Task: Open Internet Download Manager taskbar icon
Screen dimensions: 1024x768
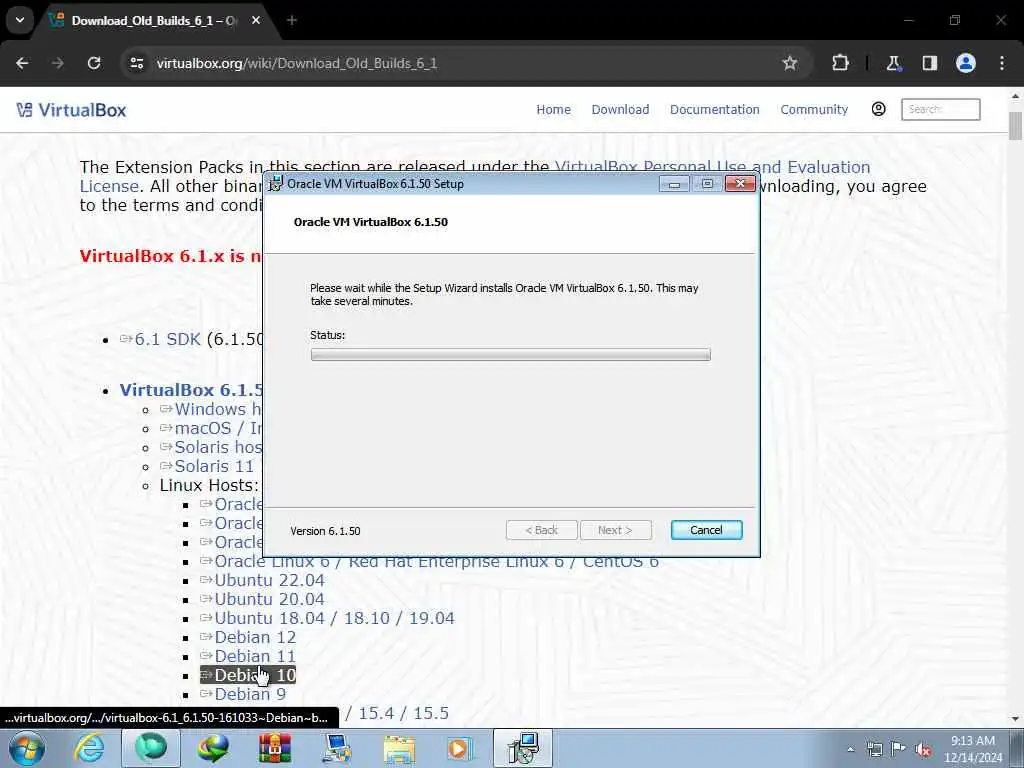Action: (x=213, y=748)
